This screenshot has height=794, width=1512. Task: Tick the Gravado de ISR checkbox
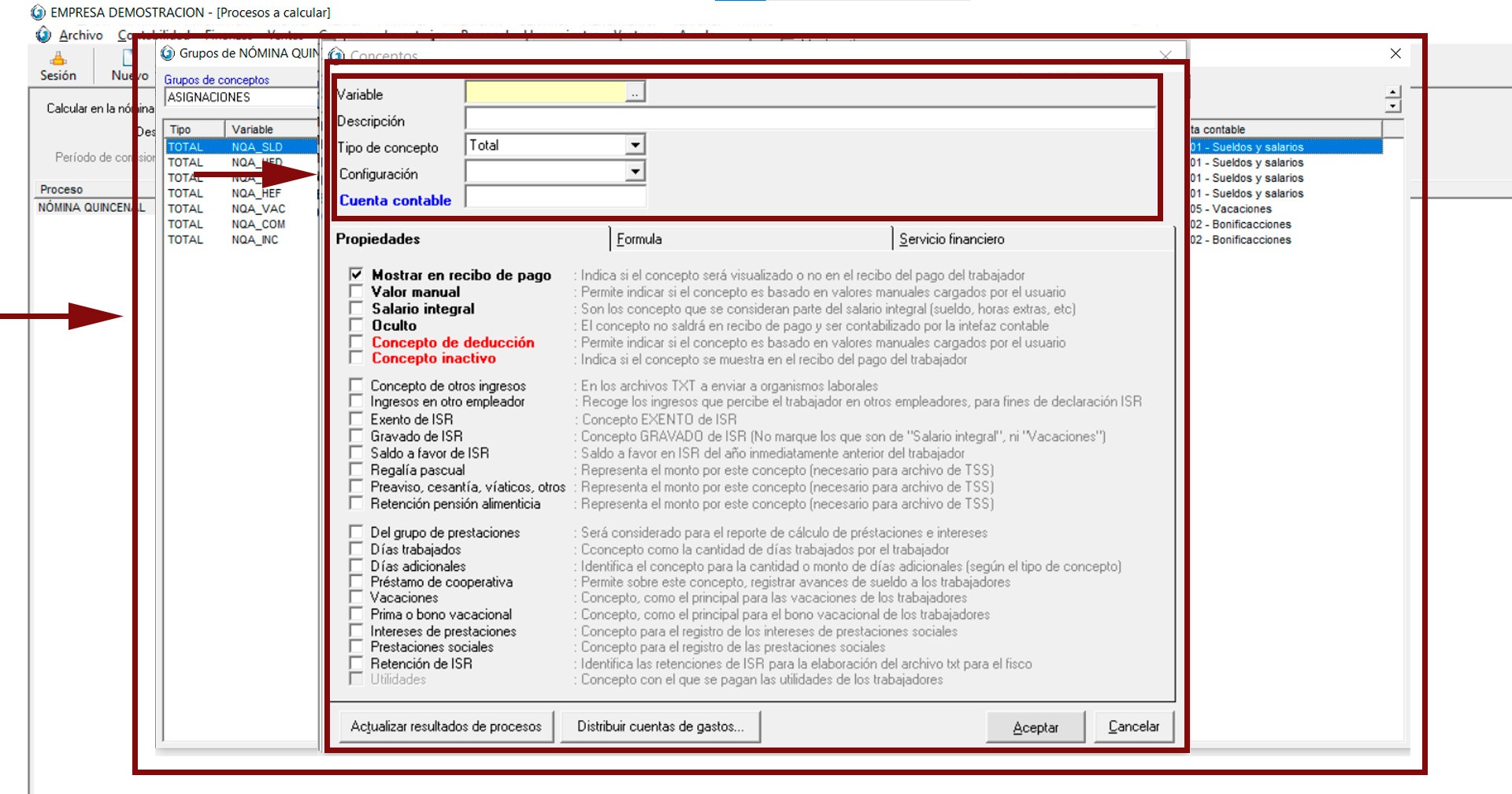point(357,436)
